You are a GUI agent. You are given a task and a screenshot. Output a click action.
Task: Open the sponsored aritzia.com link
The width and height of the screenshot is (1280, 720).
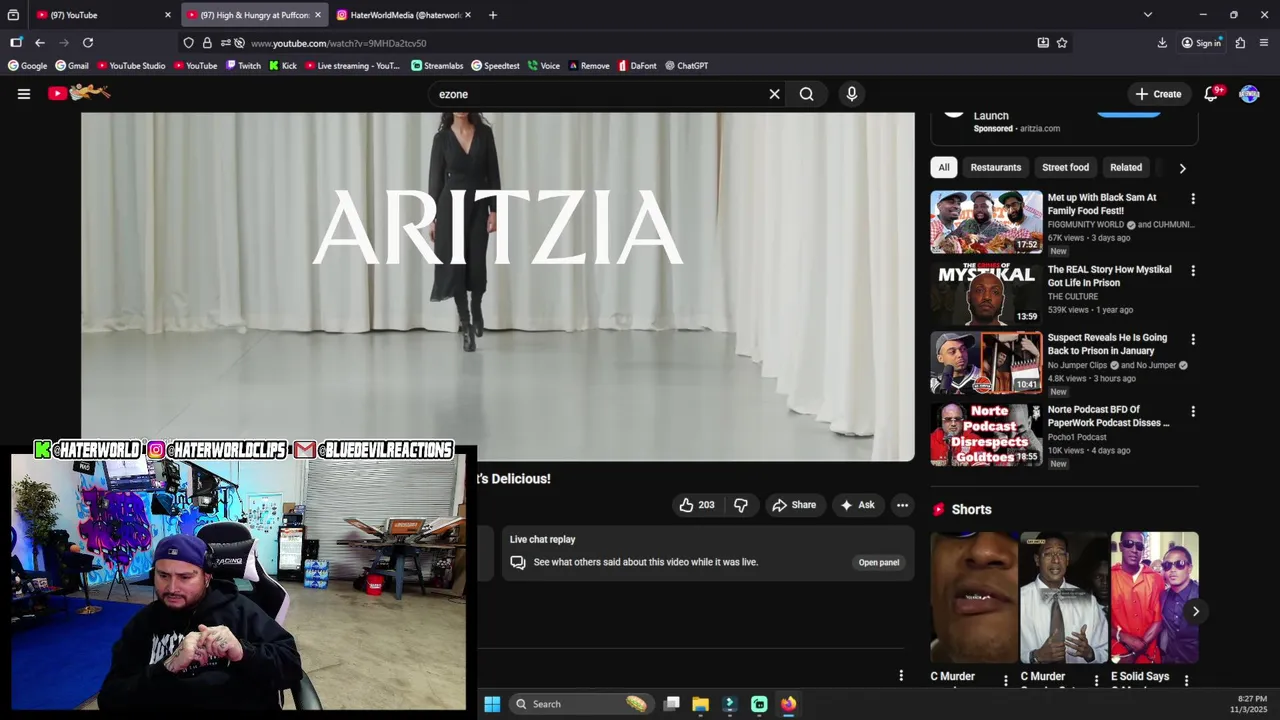1039,128
